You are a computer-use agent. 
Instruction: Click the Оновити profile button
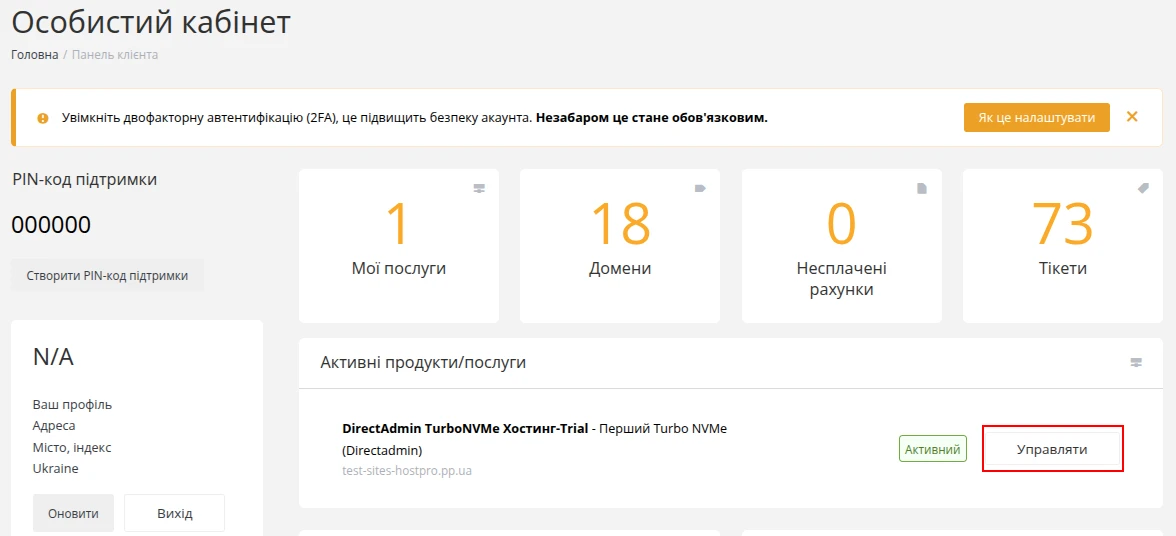tap(74, 514)
